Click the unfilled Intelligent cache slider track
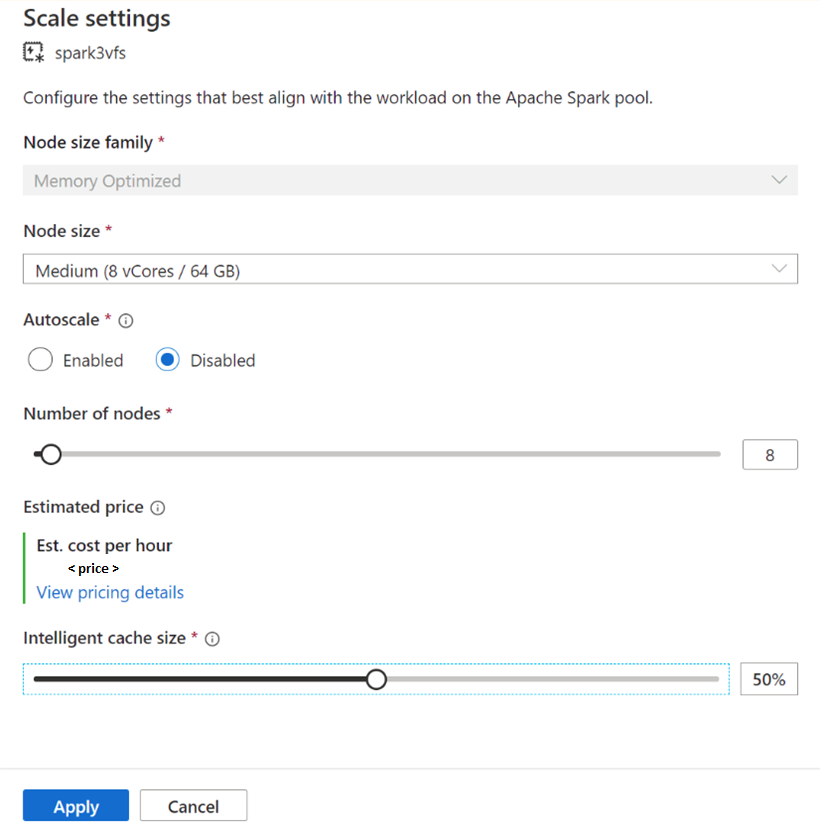 pyautogui.click(x=550, y=680)
